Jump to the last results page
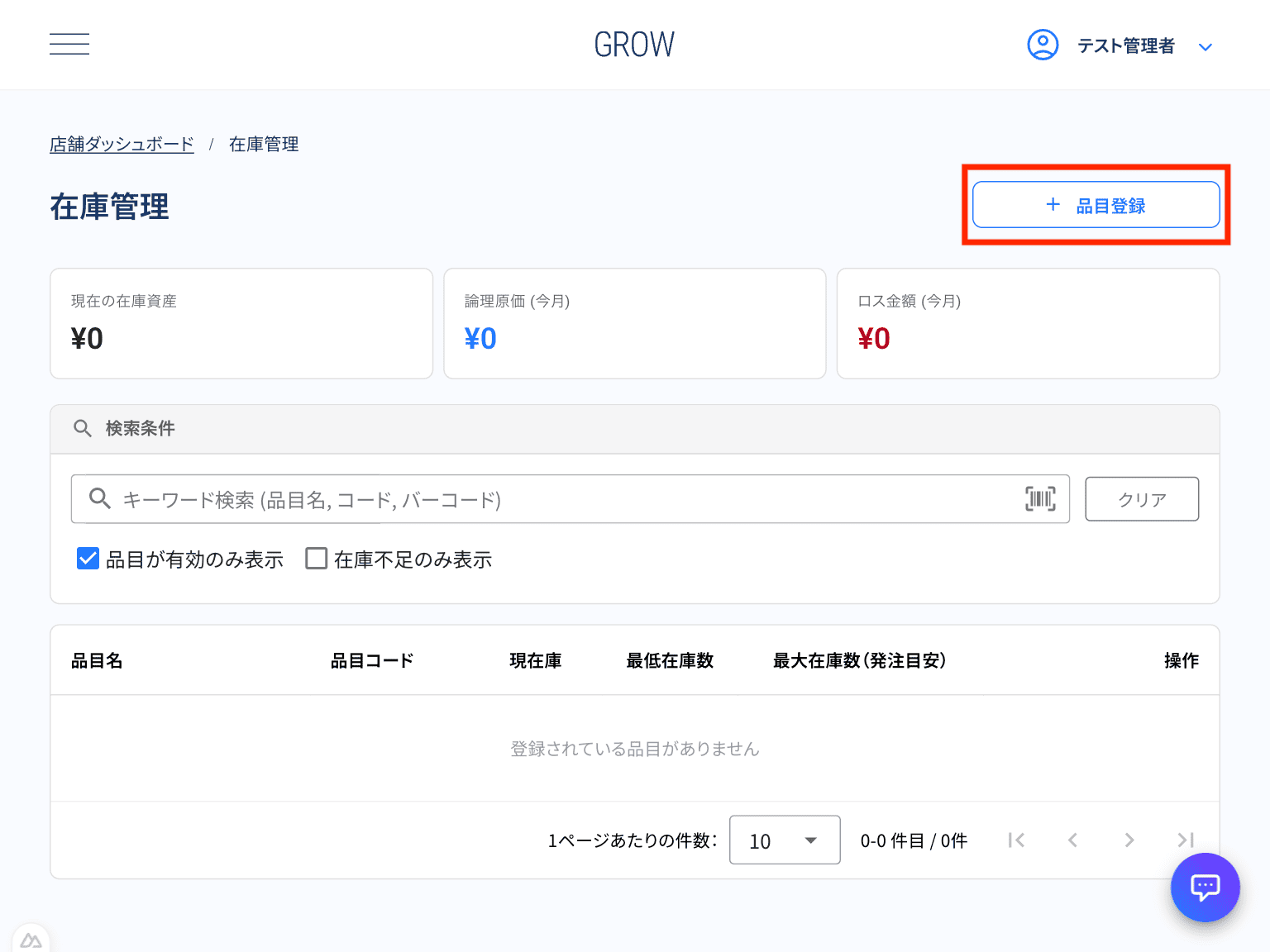Screen dimensions: 1270x952 click(x=1185, y=840)
